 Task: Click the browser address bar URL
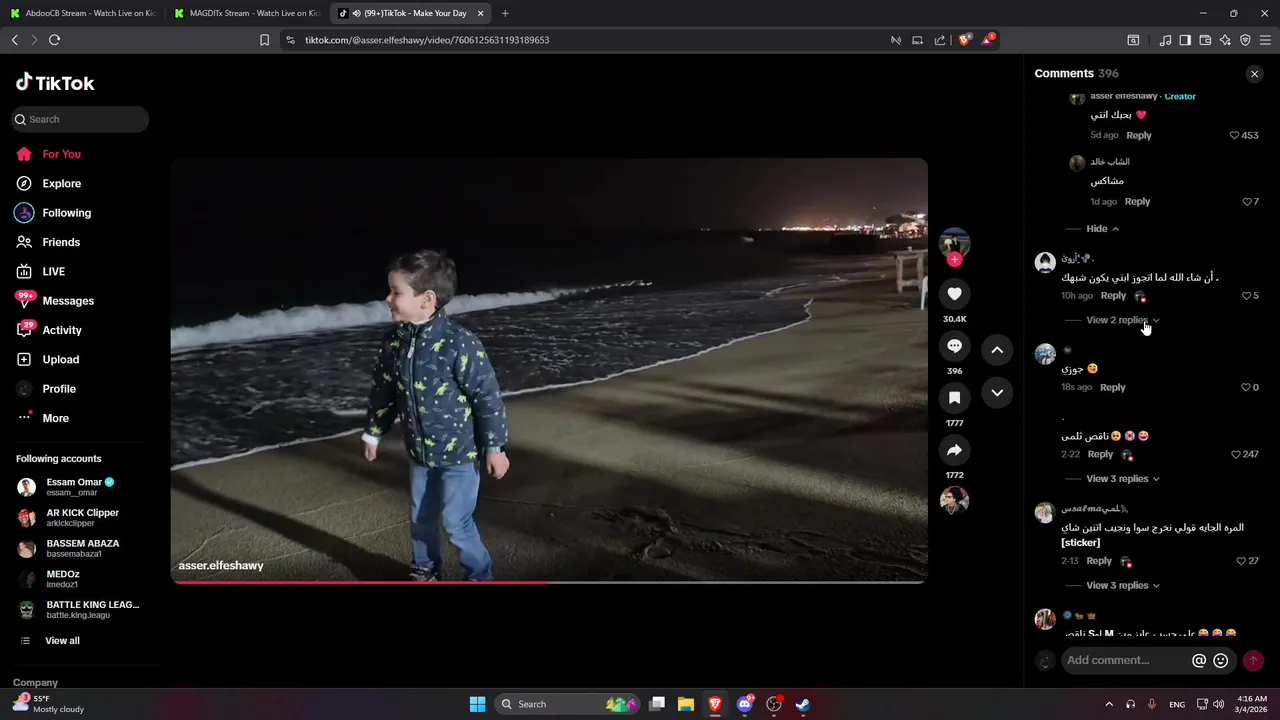click(x=427, y=40)
